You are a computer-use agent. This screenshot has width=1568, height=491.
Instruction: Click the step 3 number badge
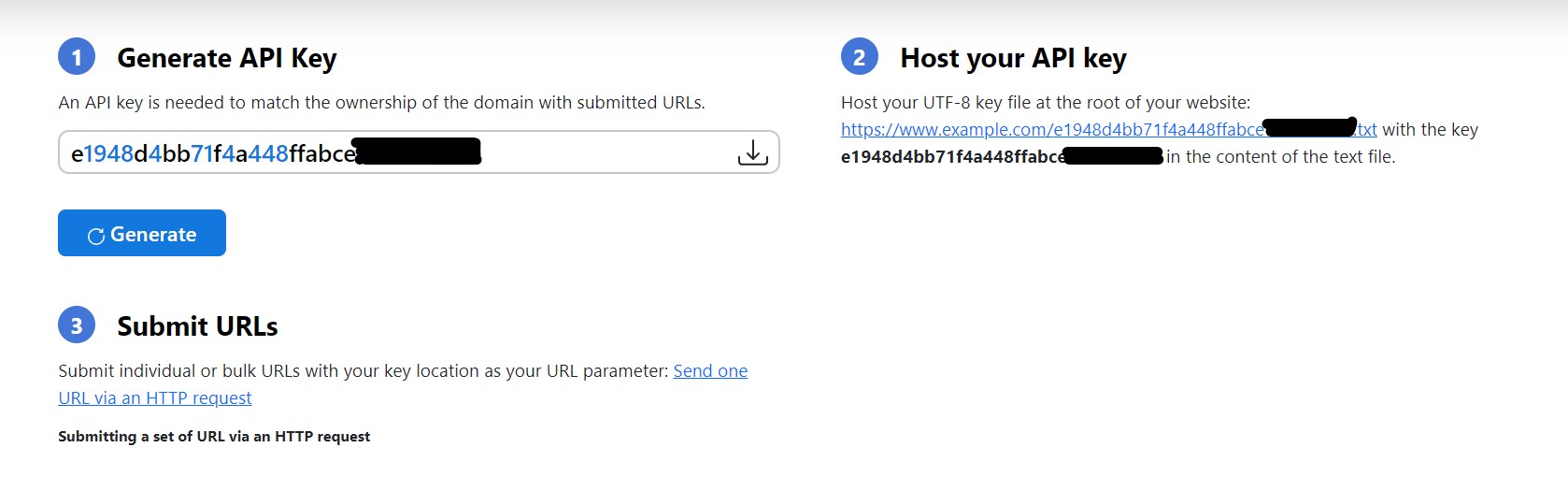coord(77,325)
